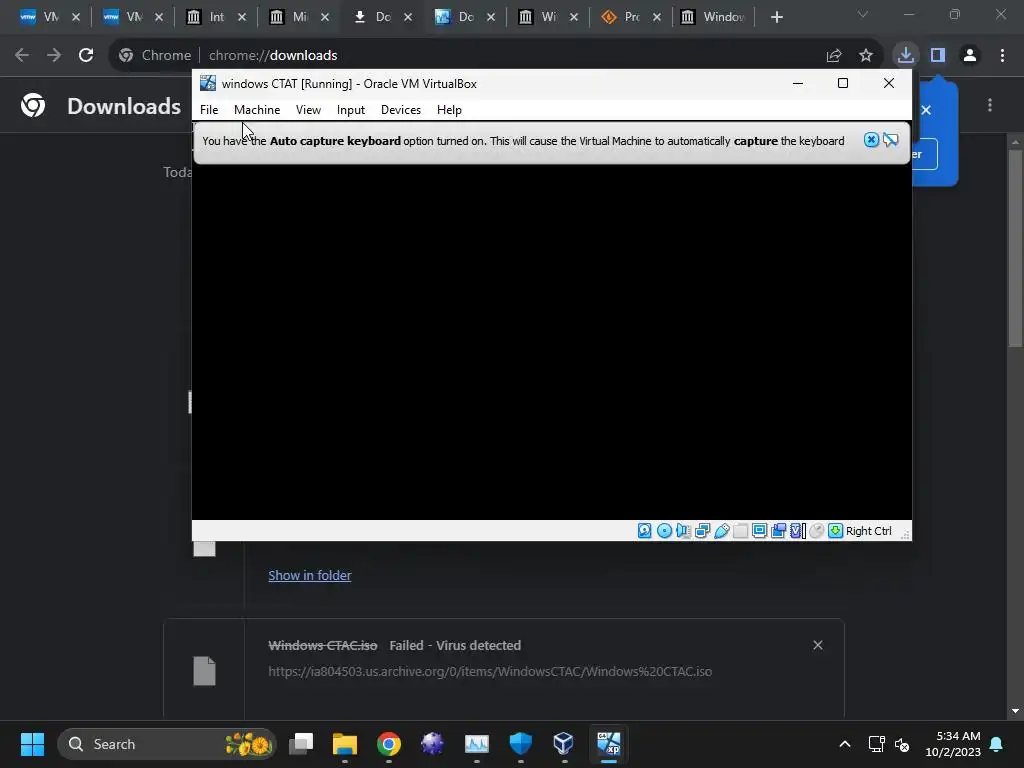Switch to the Int archive tab
This screenshot has width=1024, height=768.
(x=208, y=17)
